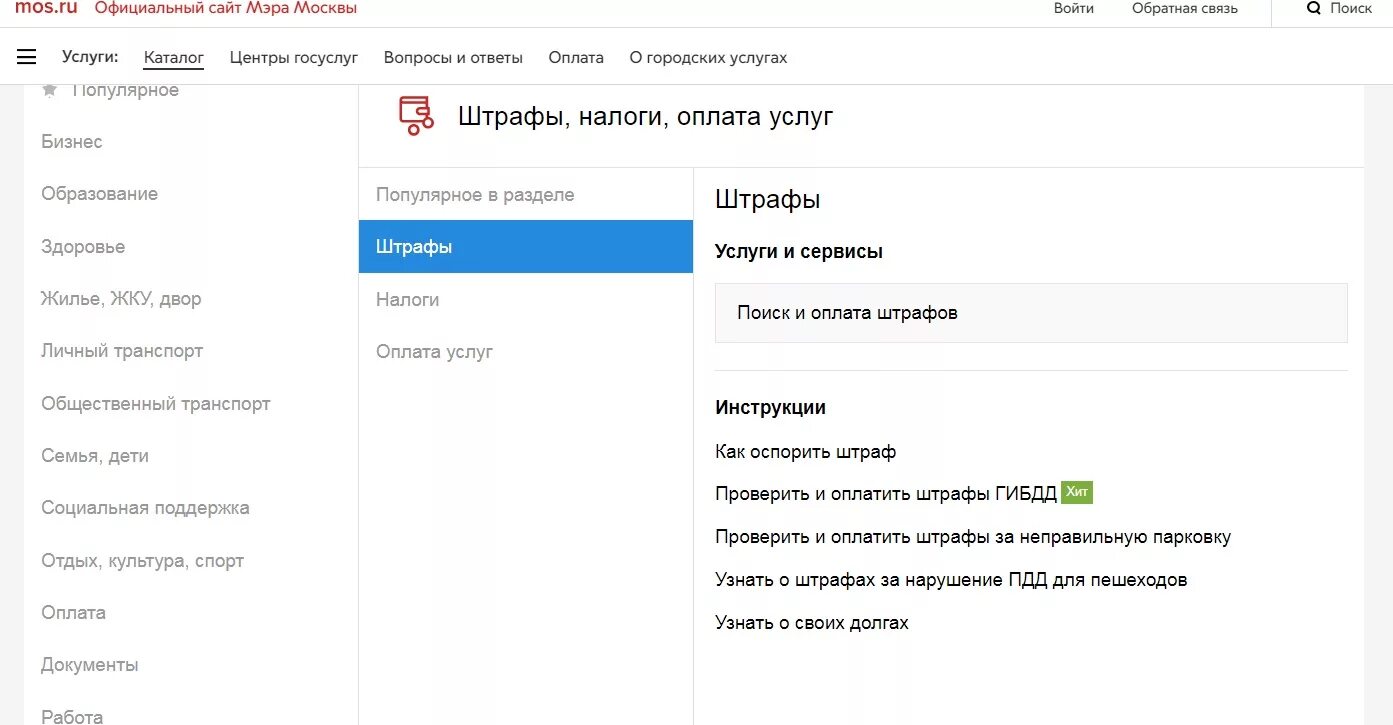
Task: Open Жилье, ЖКУ, двор category
Action: click(121, 299)
